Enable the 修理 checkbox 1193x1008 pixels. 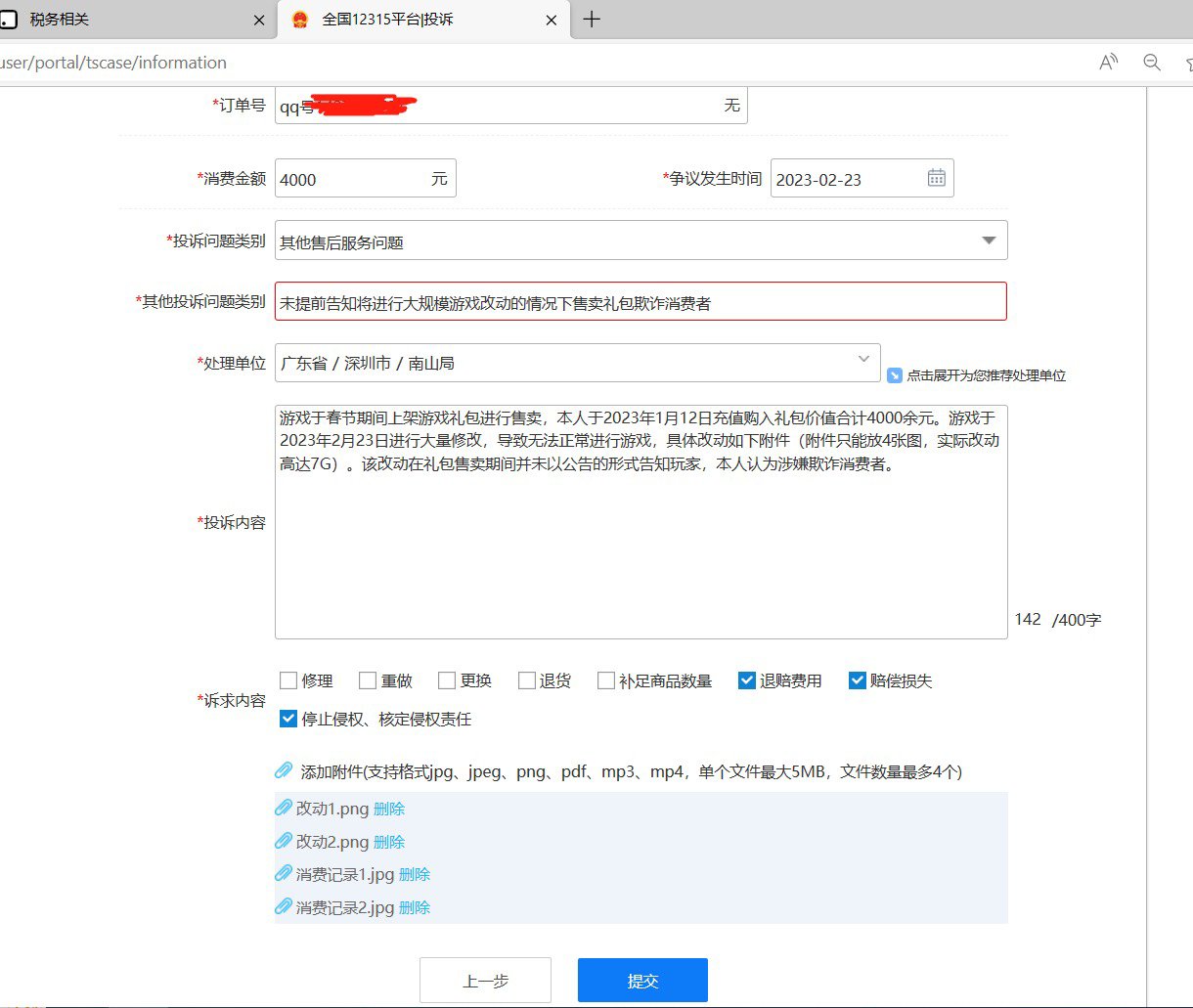(288, 680)
